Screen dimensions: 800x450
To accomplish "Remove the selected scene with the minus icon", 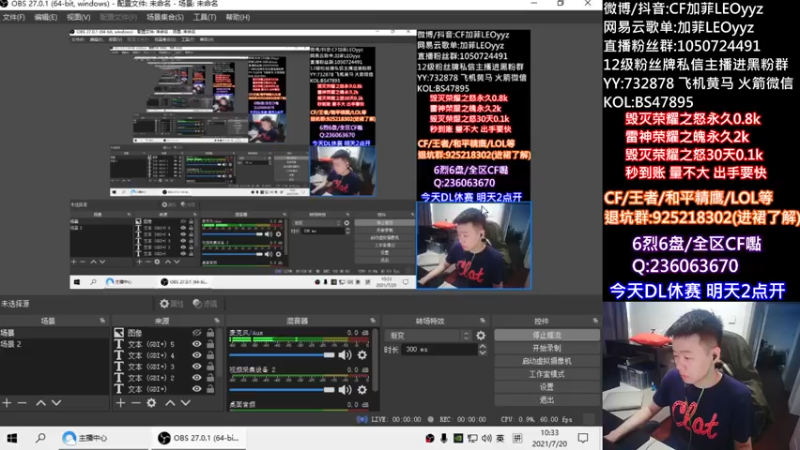I will click(22, 403).
